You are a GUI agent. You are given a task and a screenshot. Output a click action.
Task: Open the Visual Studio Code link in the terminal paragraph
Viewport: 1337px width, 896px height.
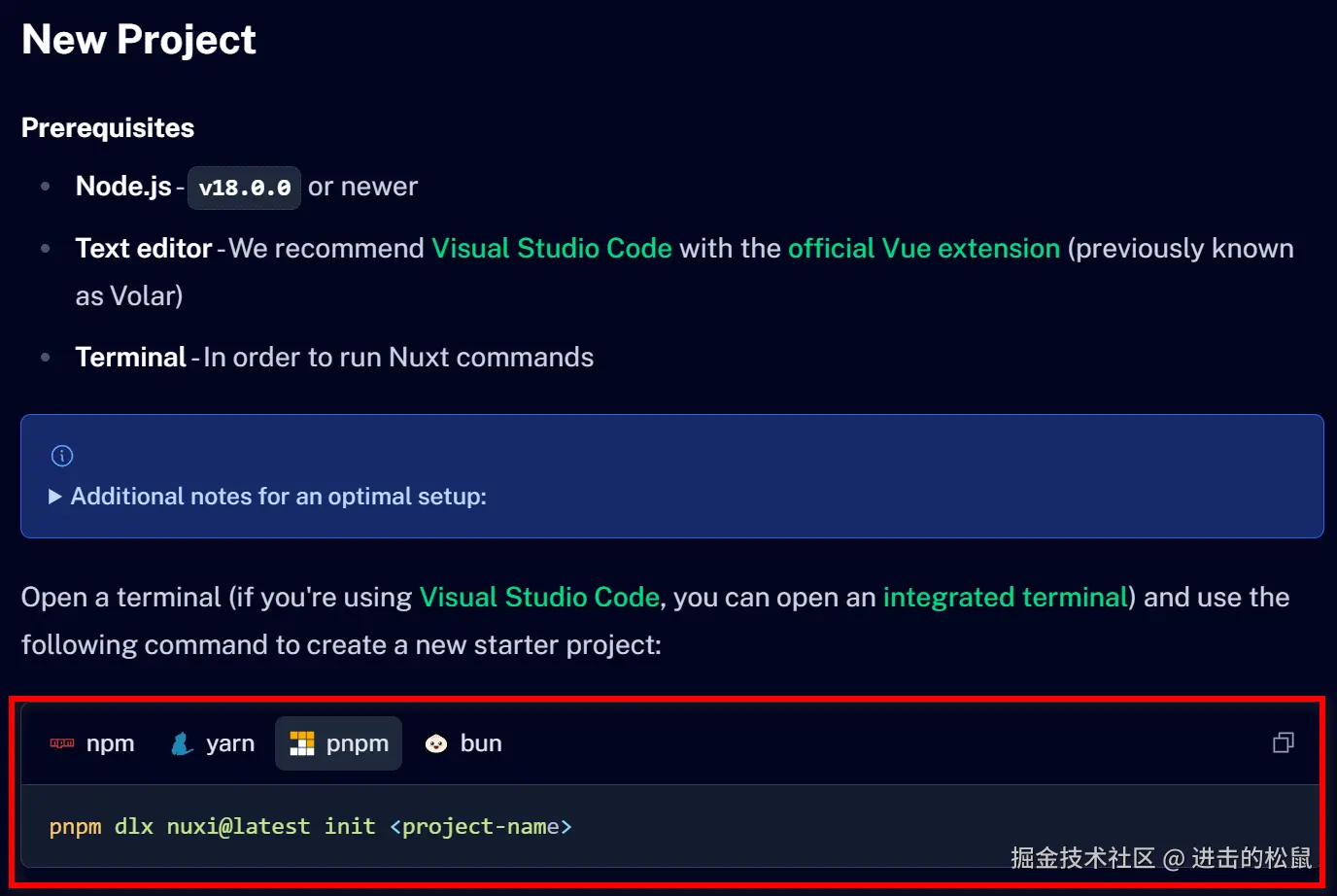539,597
